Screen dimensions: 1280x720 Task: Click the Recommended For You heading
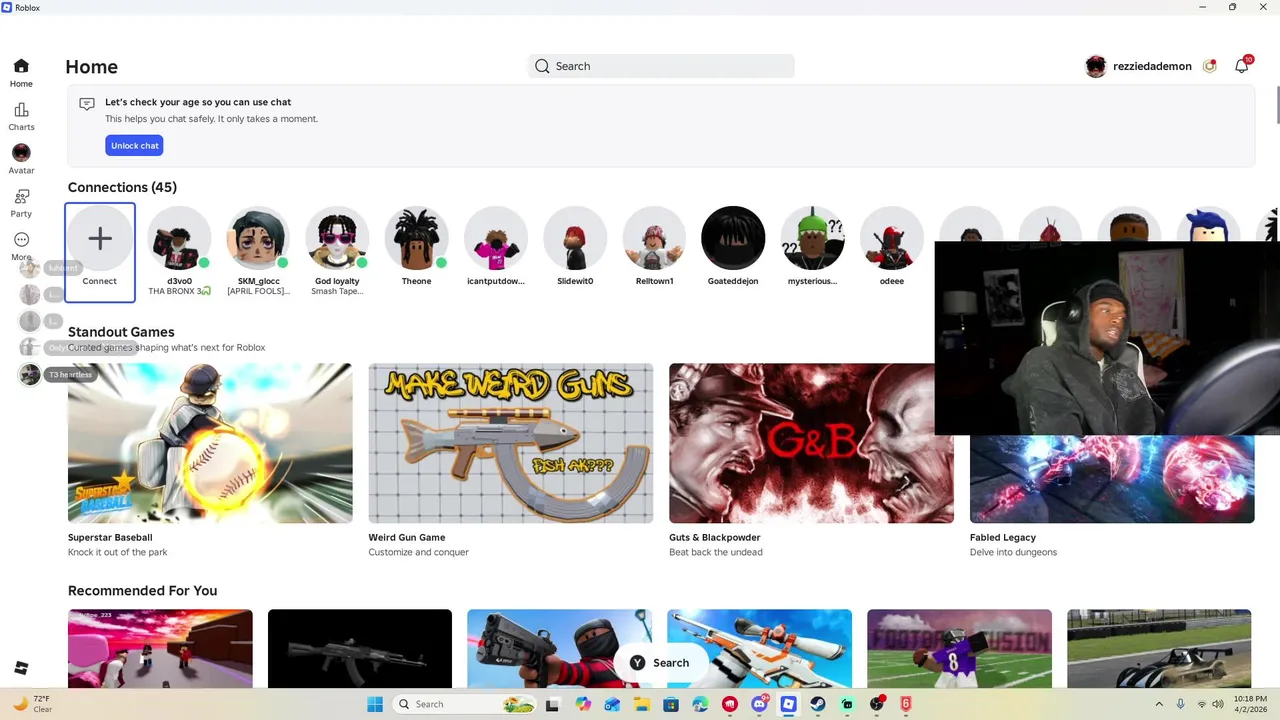(142, 591)
